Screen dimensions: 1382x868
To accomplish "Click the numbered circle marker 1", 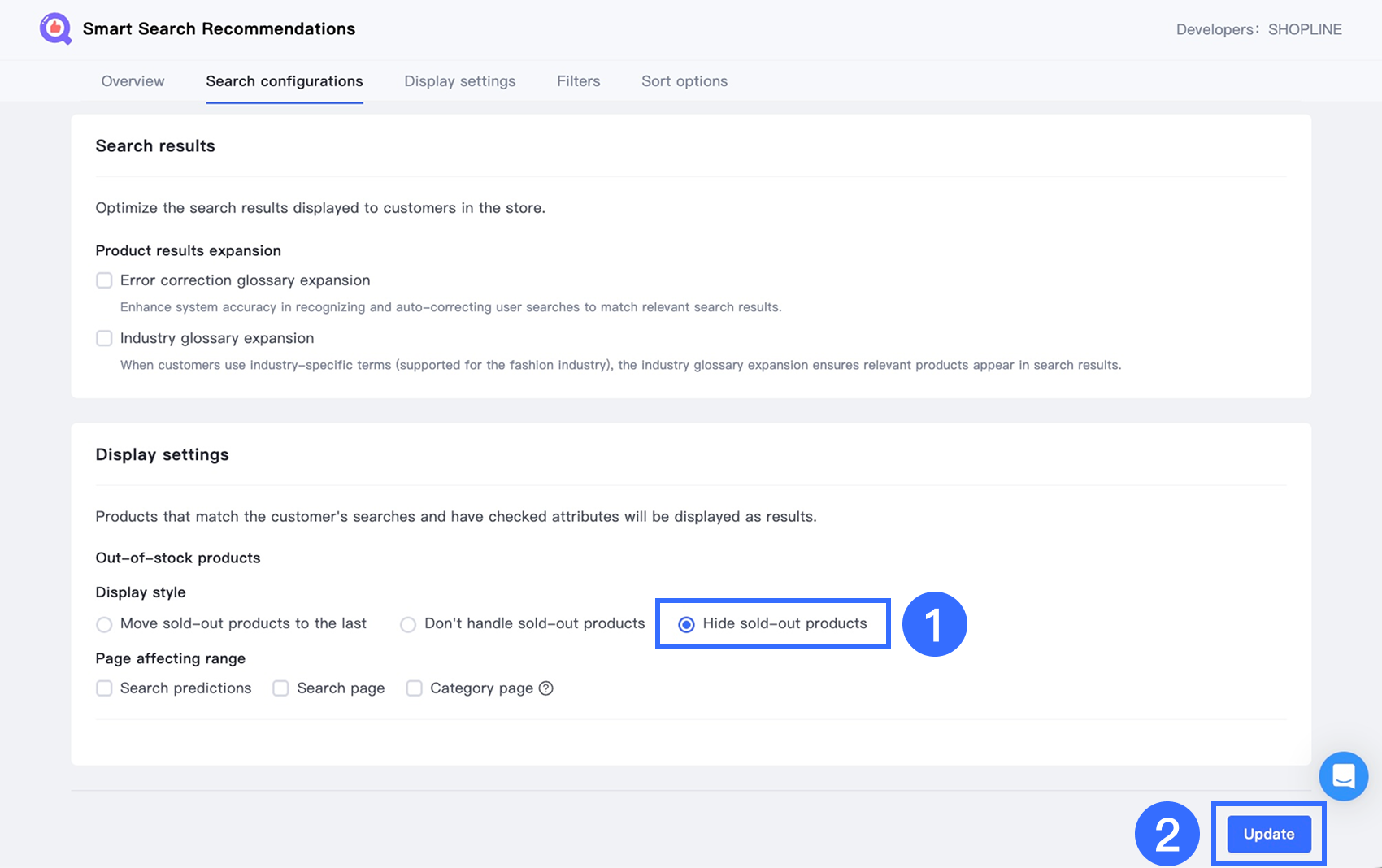I will [934, 624].
